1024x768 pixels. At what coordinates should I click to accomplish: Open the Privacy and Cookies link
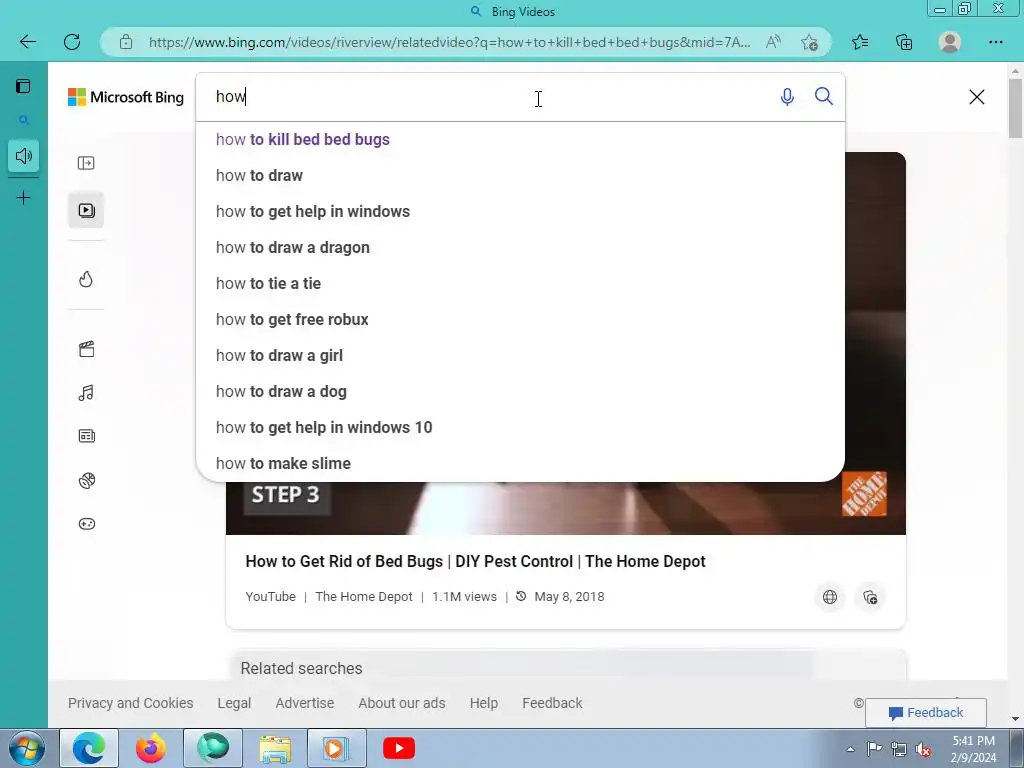pyautogui.click(x=131, y=703)
